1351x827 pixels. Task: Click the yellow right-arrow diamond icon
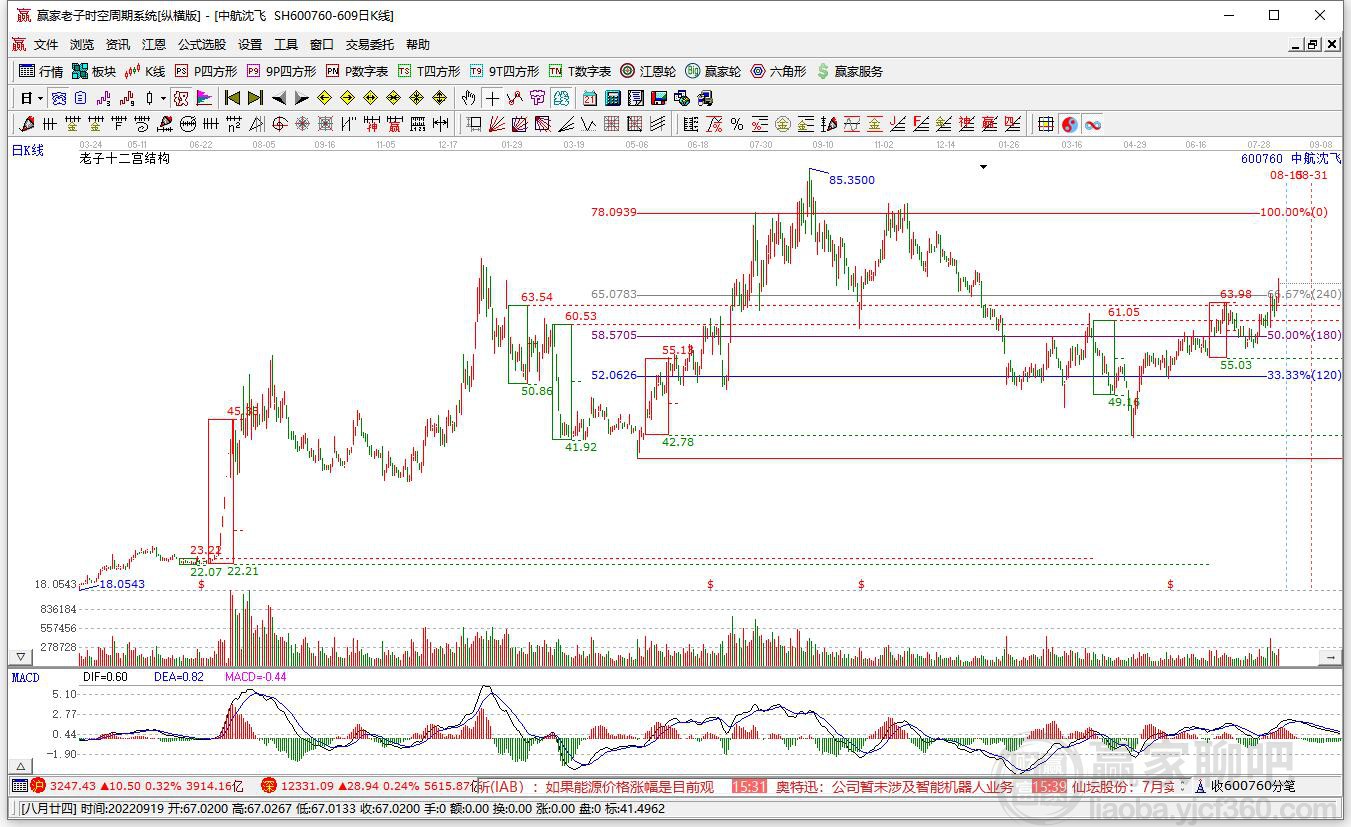coord(347,98)
